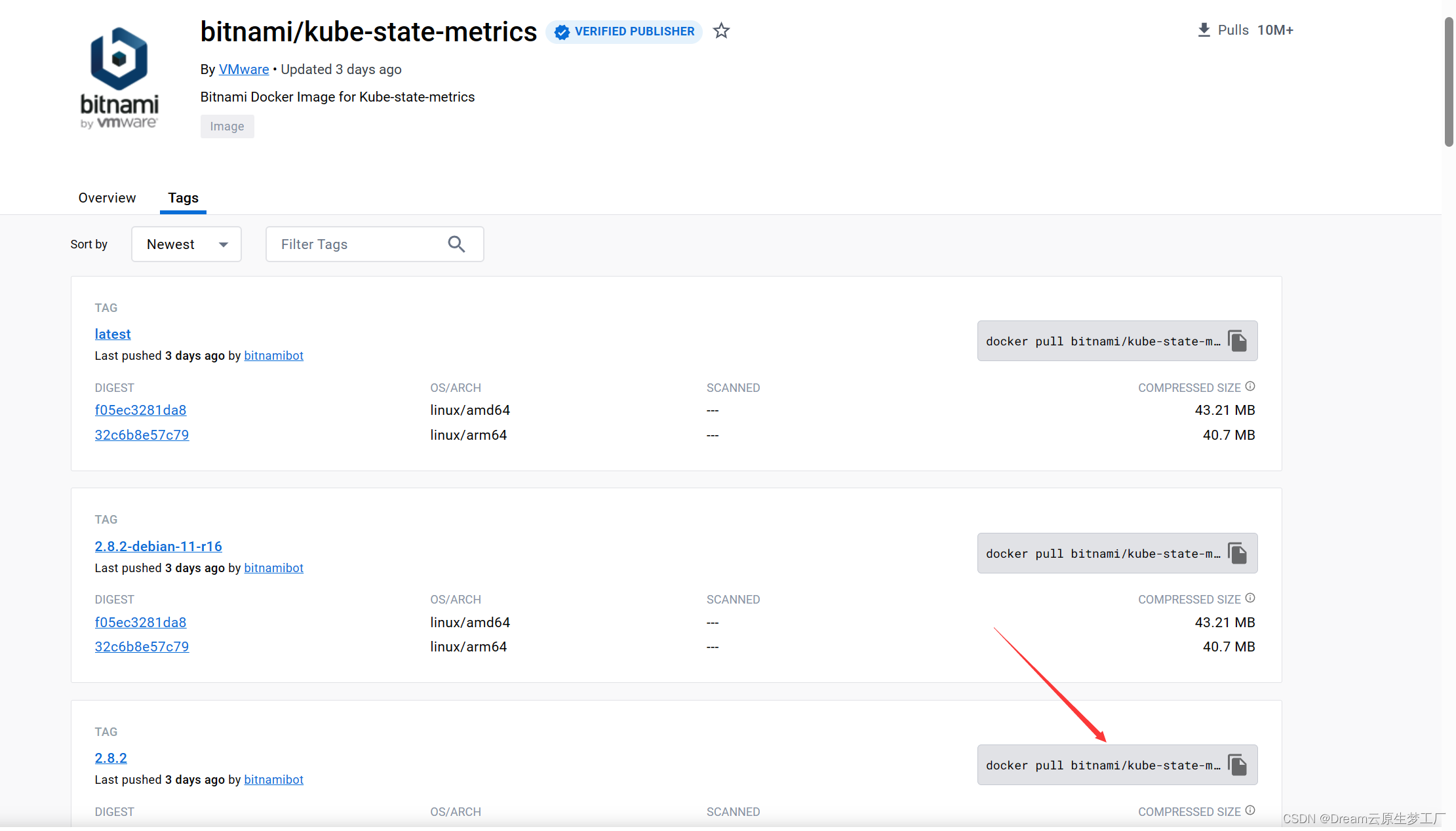Viewport: 1456px width, 831px height.
Task: Copy docker pull command for latest tag
Action: point(1237,341)
